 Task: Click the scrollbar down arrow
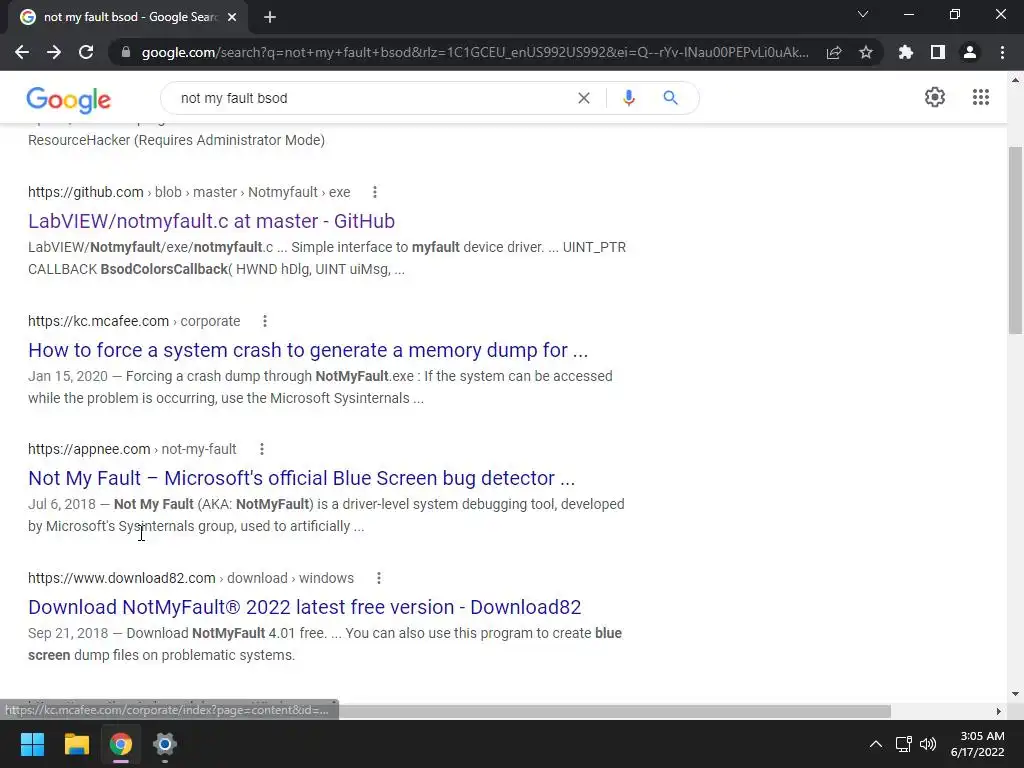(1015, 694)
